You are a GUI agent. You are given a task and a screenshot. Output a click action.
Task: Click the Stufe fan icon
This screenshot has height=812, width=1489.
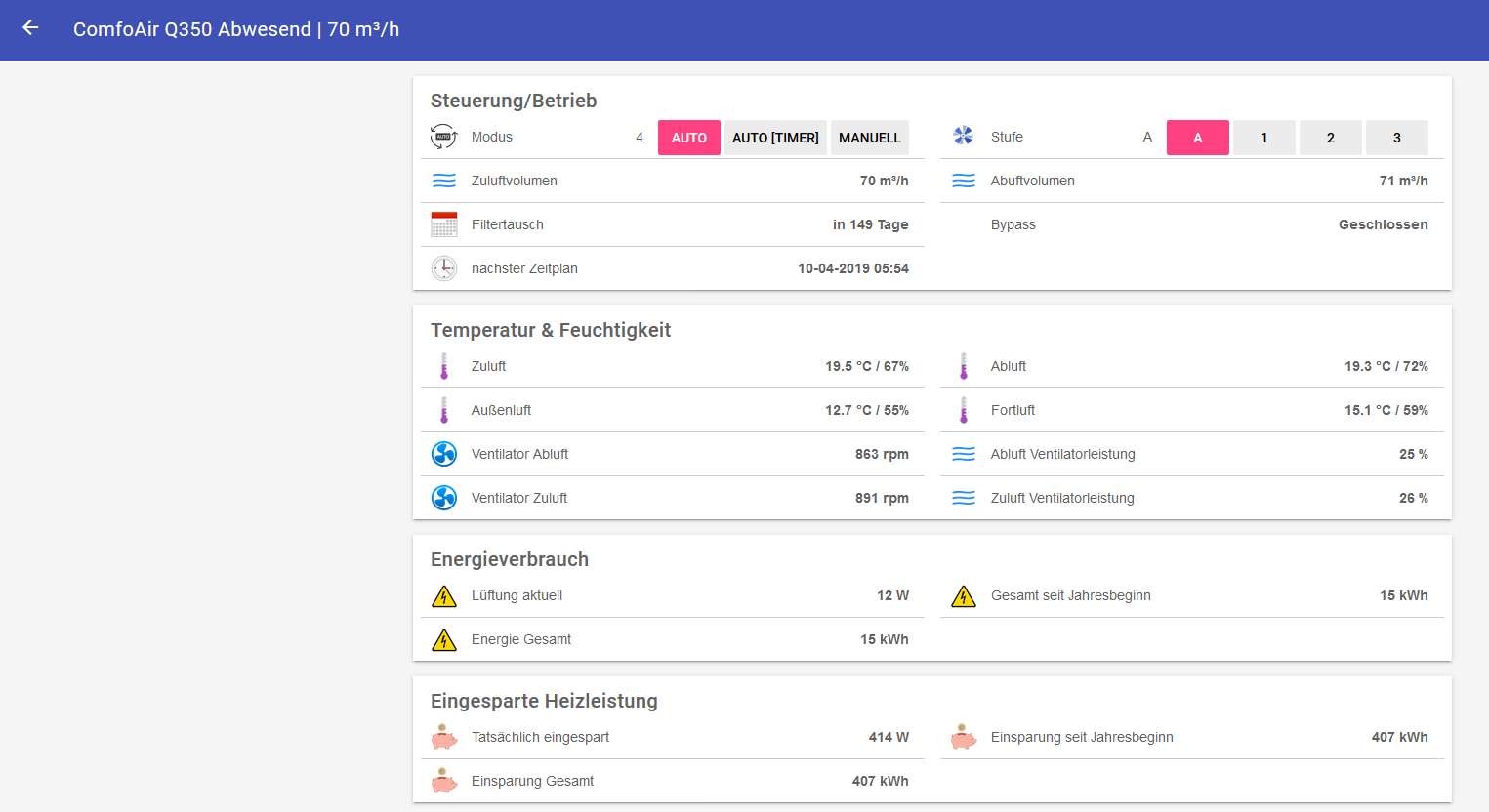click(x=963, y=137)
